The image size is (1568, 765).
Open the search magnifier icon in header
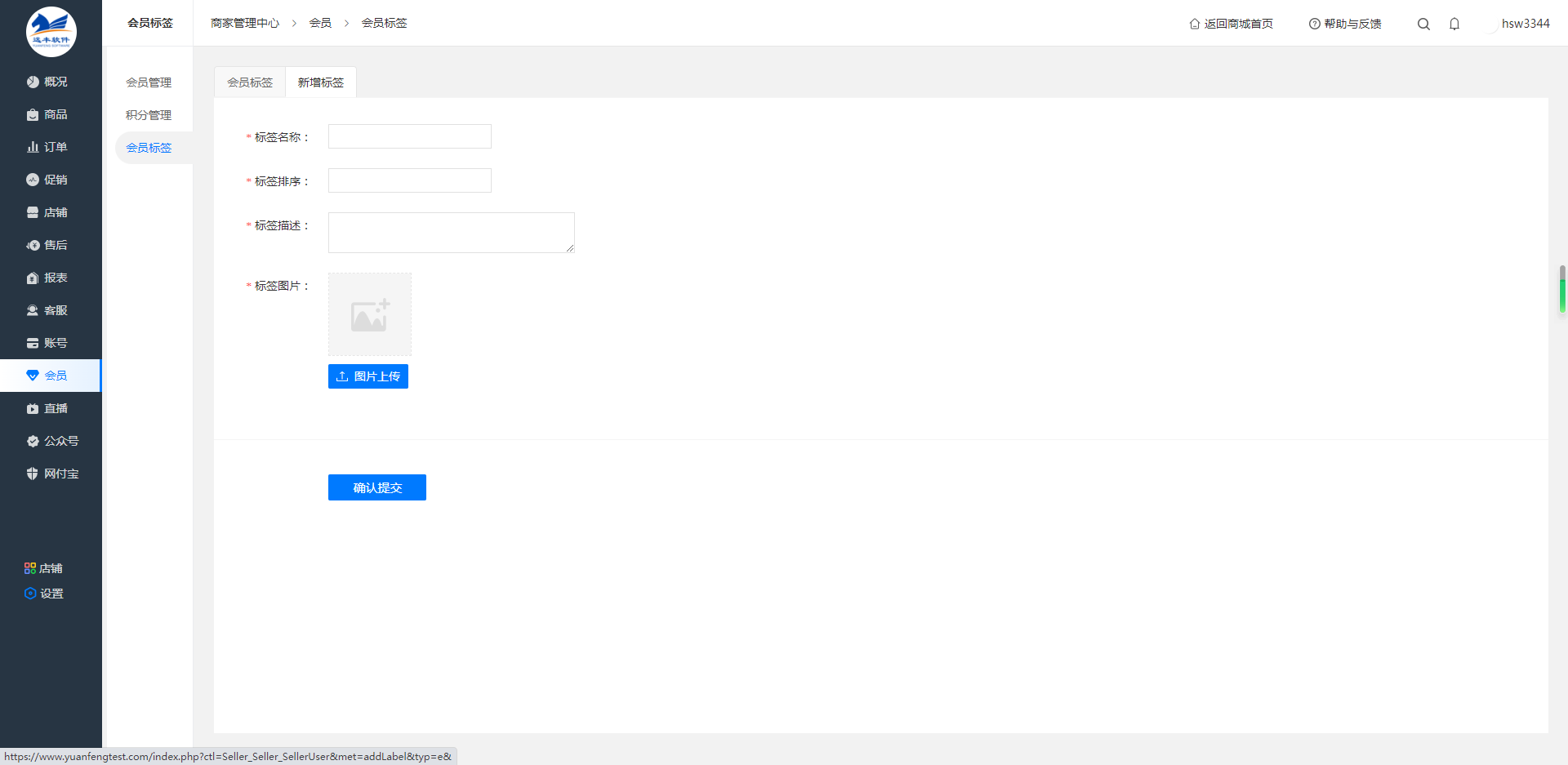point(1423,24)
